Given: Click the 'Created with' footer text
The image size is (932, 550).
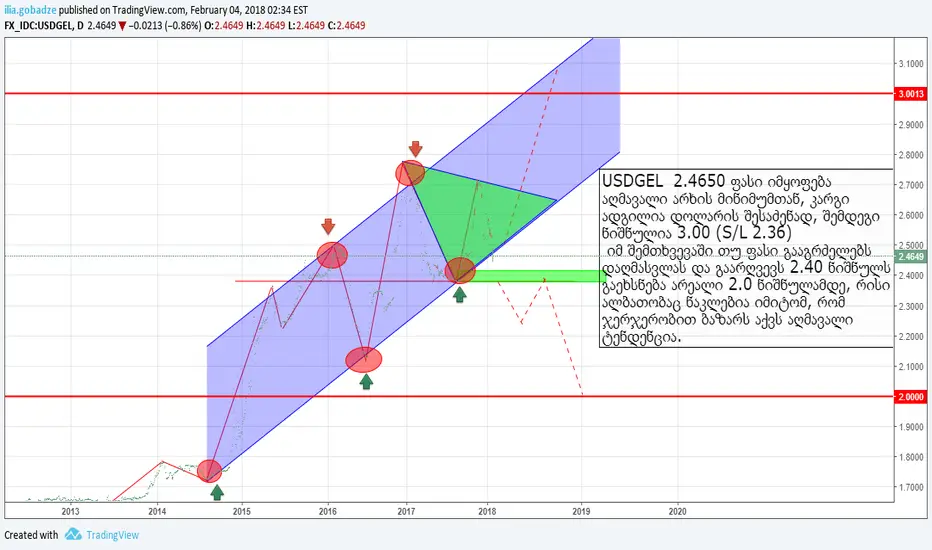Looking at the screenshot, I should (x=31, y=535).
